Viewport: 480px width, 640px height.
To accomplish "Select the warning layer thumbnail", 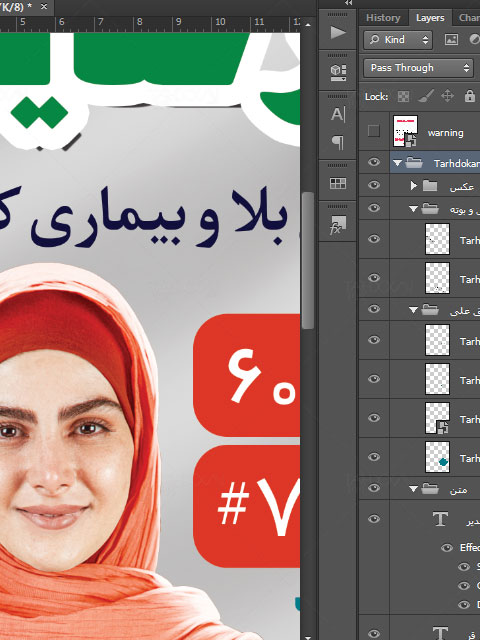I will (x=405, y=131).
